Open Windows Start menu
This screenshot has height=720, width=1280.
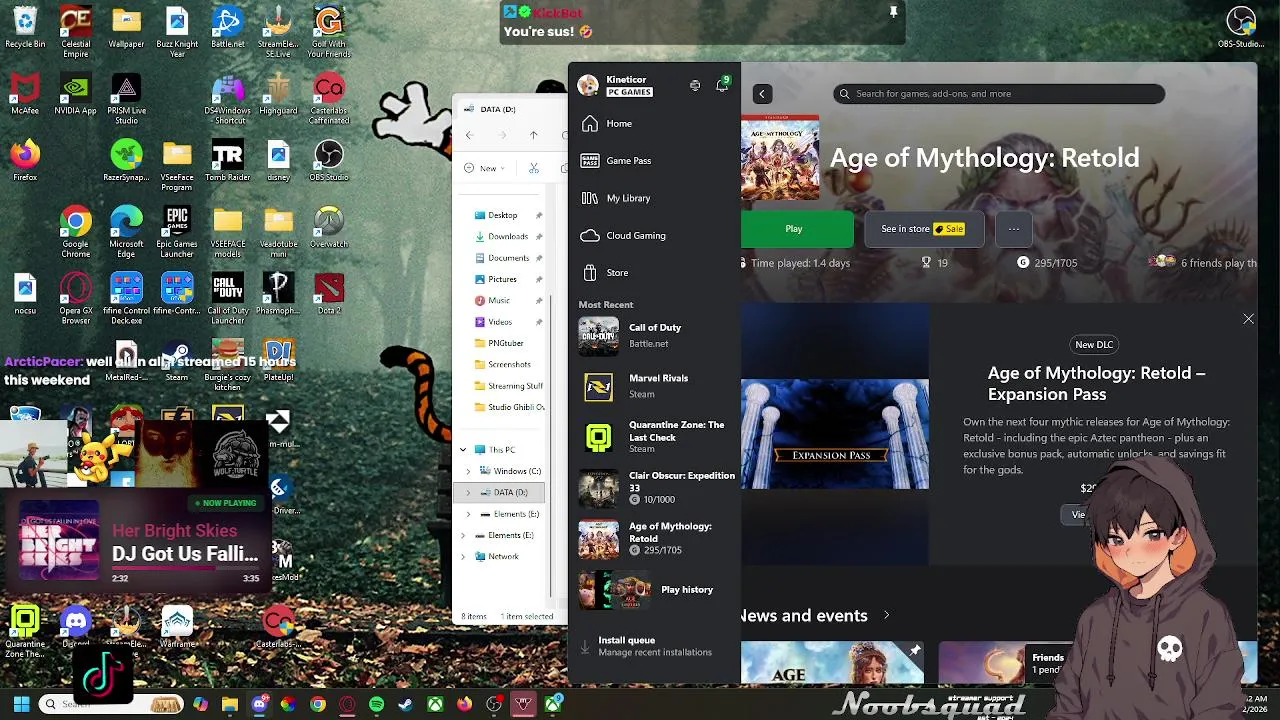(21, 705)
